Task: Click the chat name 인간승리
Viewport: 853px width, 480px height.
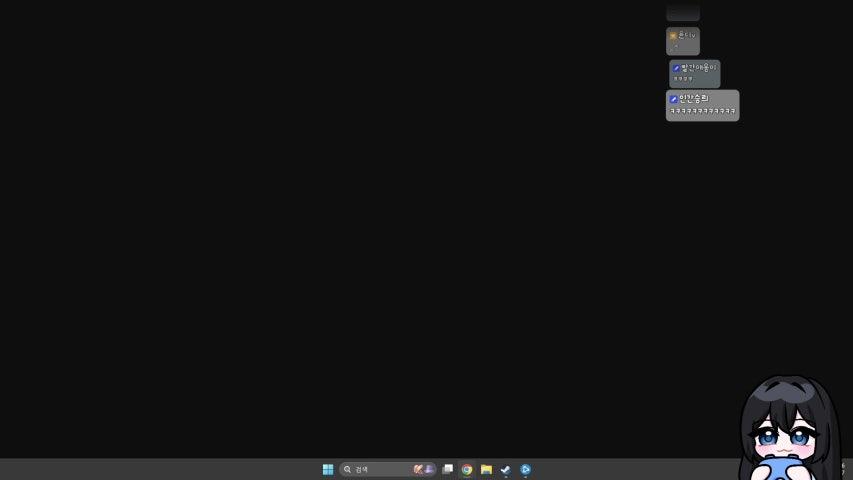Action: [694, 99]
